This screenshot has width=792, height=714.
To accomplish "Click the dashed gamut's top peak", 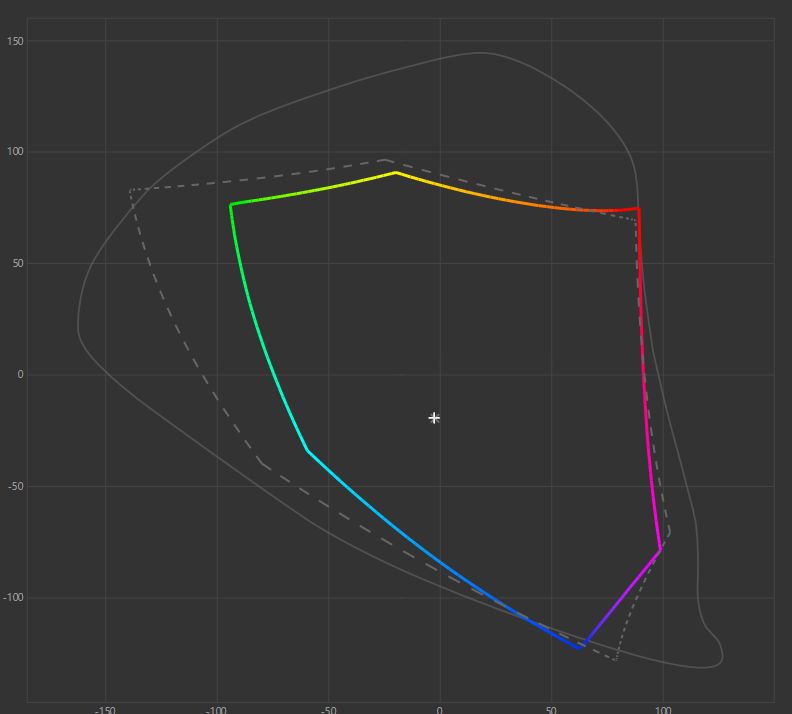I will click(386, 159).
